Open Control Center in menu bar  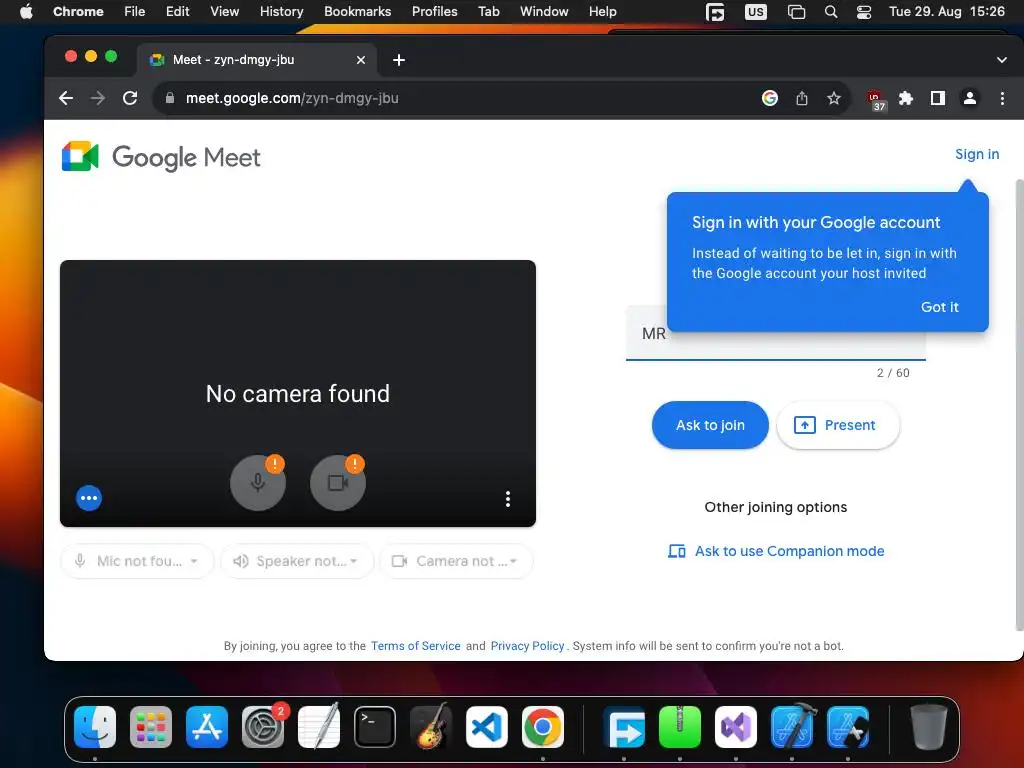point(864,11)
